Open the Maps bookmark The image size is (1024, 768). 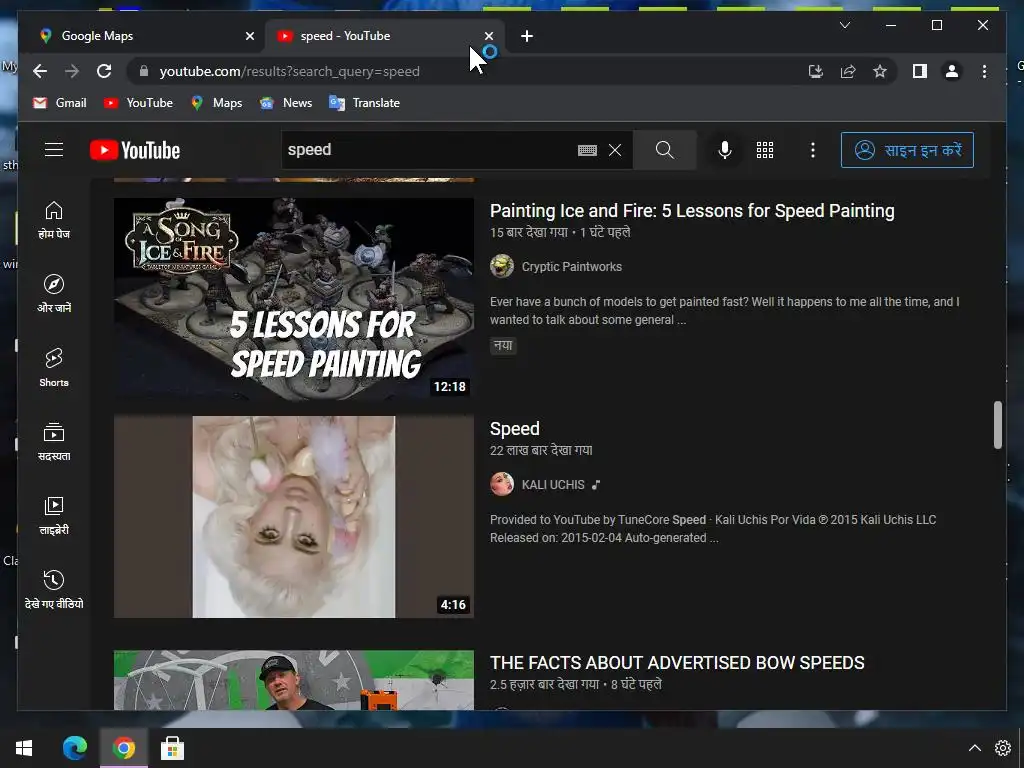[216, 103]
